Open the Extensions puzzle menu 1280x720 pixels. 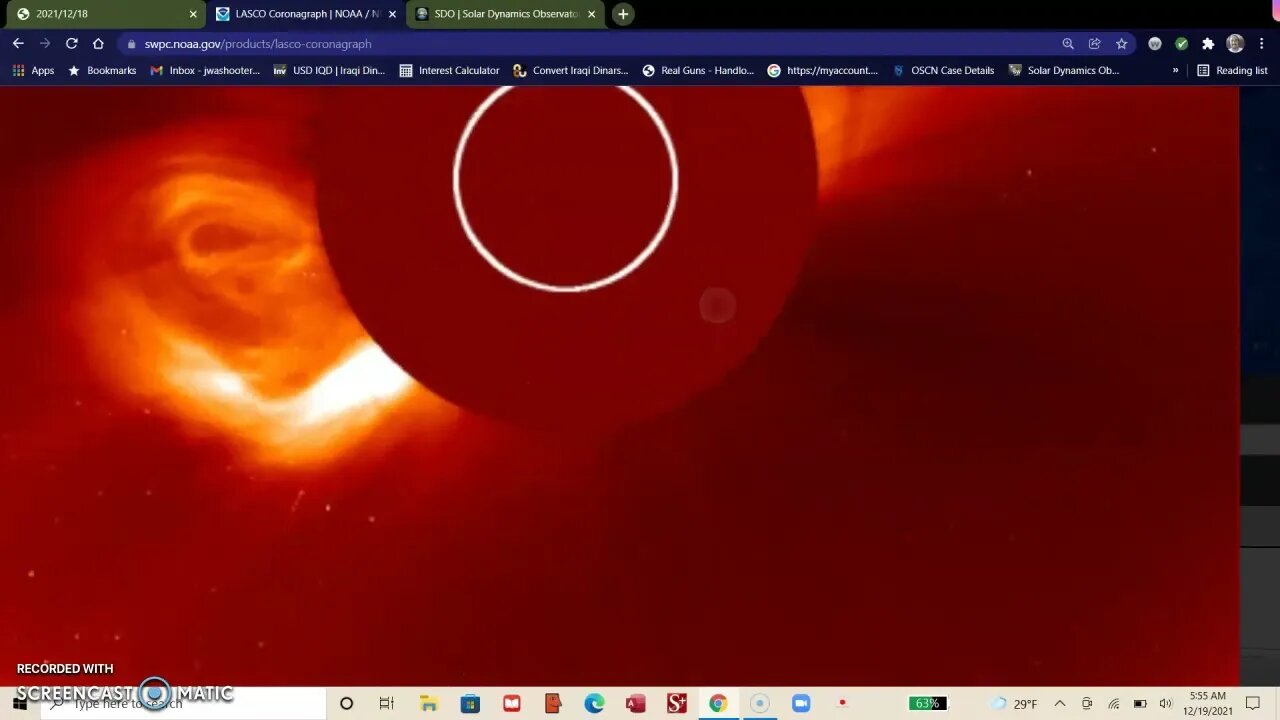[x=1208, y=43]
